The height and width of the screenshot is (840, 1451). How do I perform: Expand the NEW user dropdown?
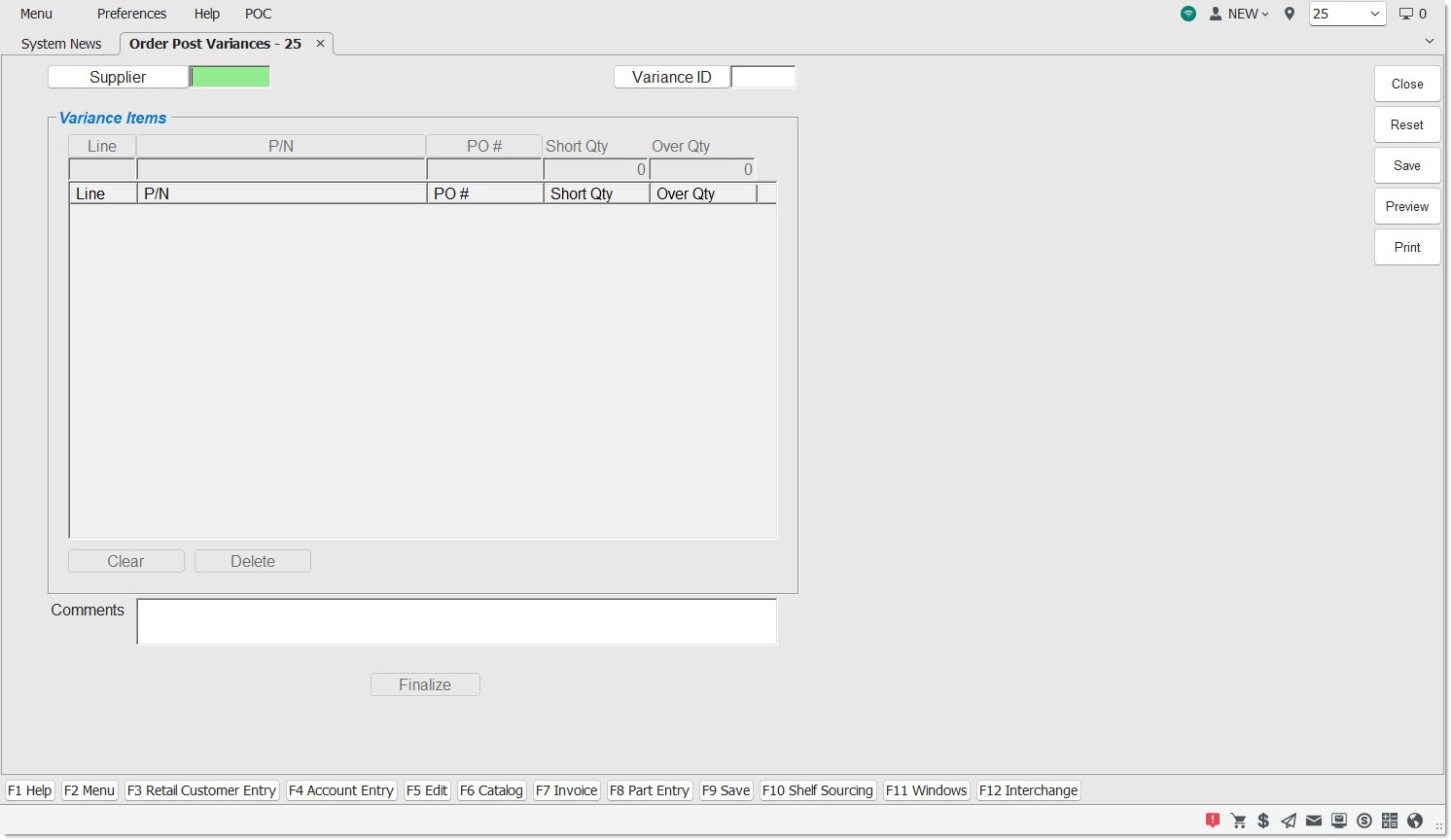pos(1240,14)
